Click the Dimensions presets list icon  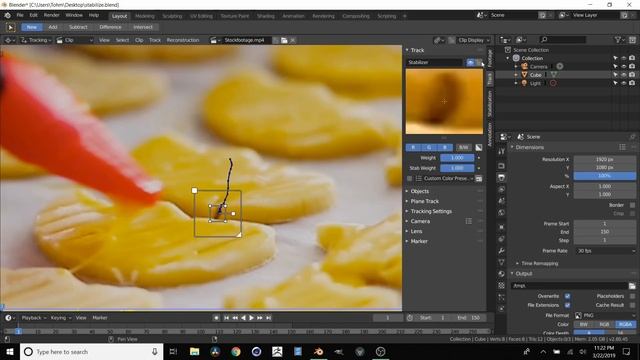tap(622, 147)
